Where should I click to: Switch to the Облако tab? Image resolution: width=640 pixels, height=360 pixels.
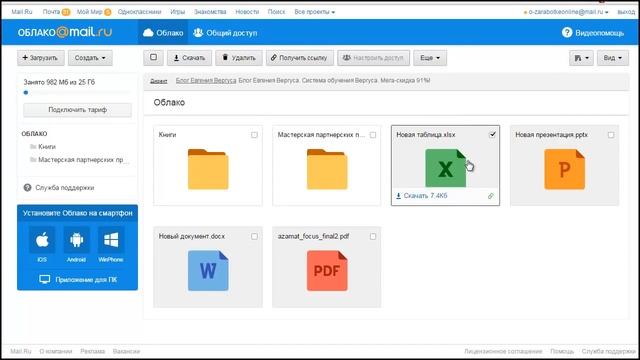pos(163,33)
